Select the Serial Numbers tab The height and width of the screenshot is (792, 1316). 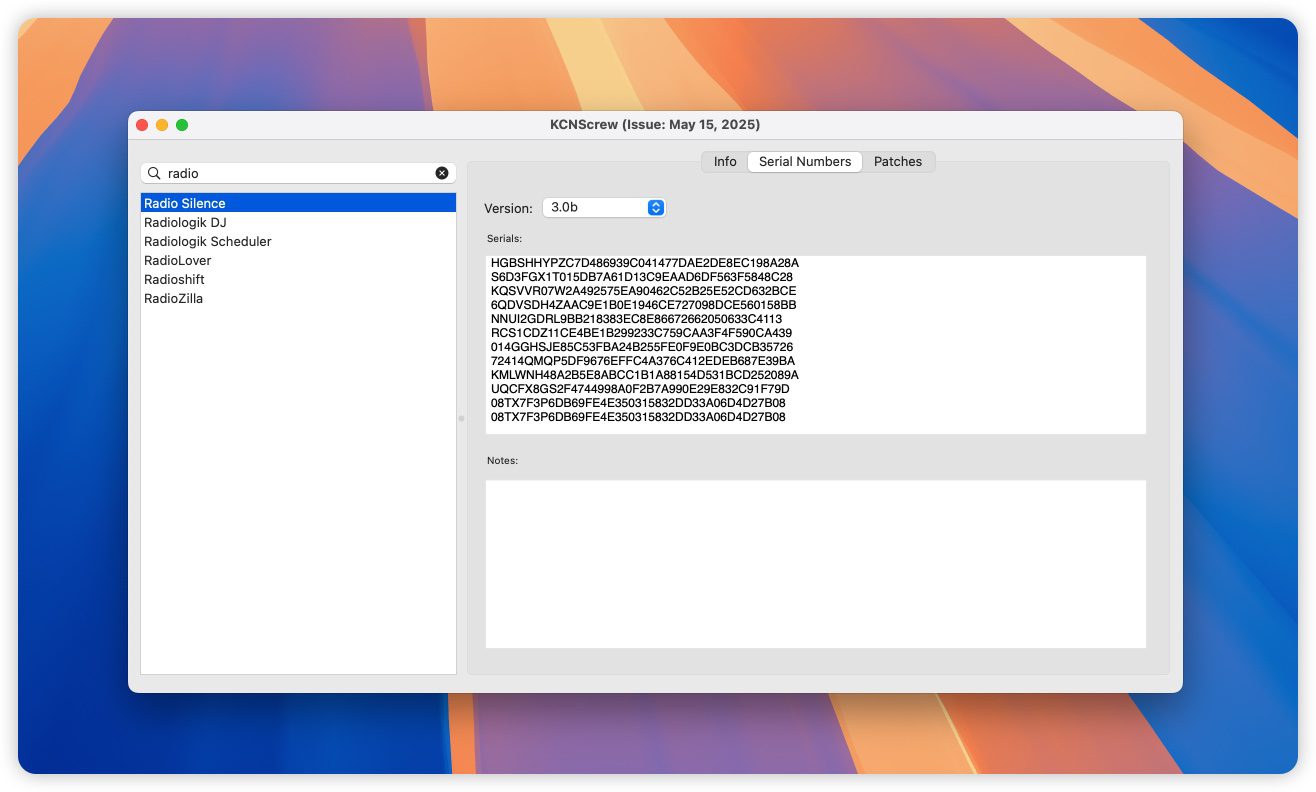pos(805,162)
